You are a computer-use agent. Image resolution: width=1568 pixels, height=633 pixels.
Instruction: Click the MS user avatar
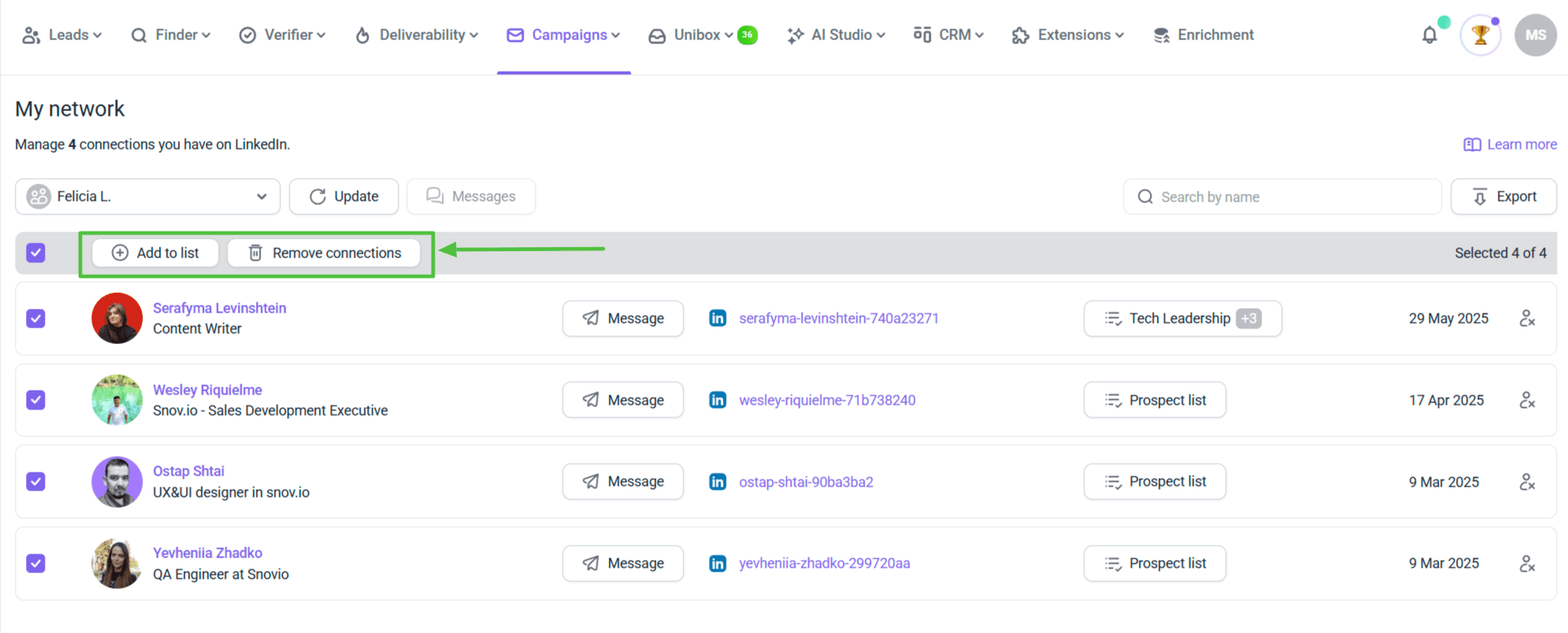(1535, 35)
